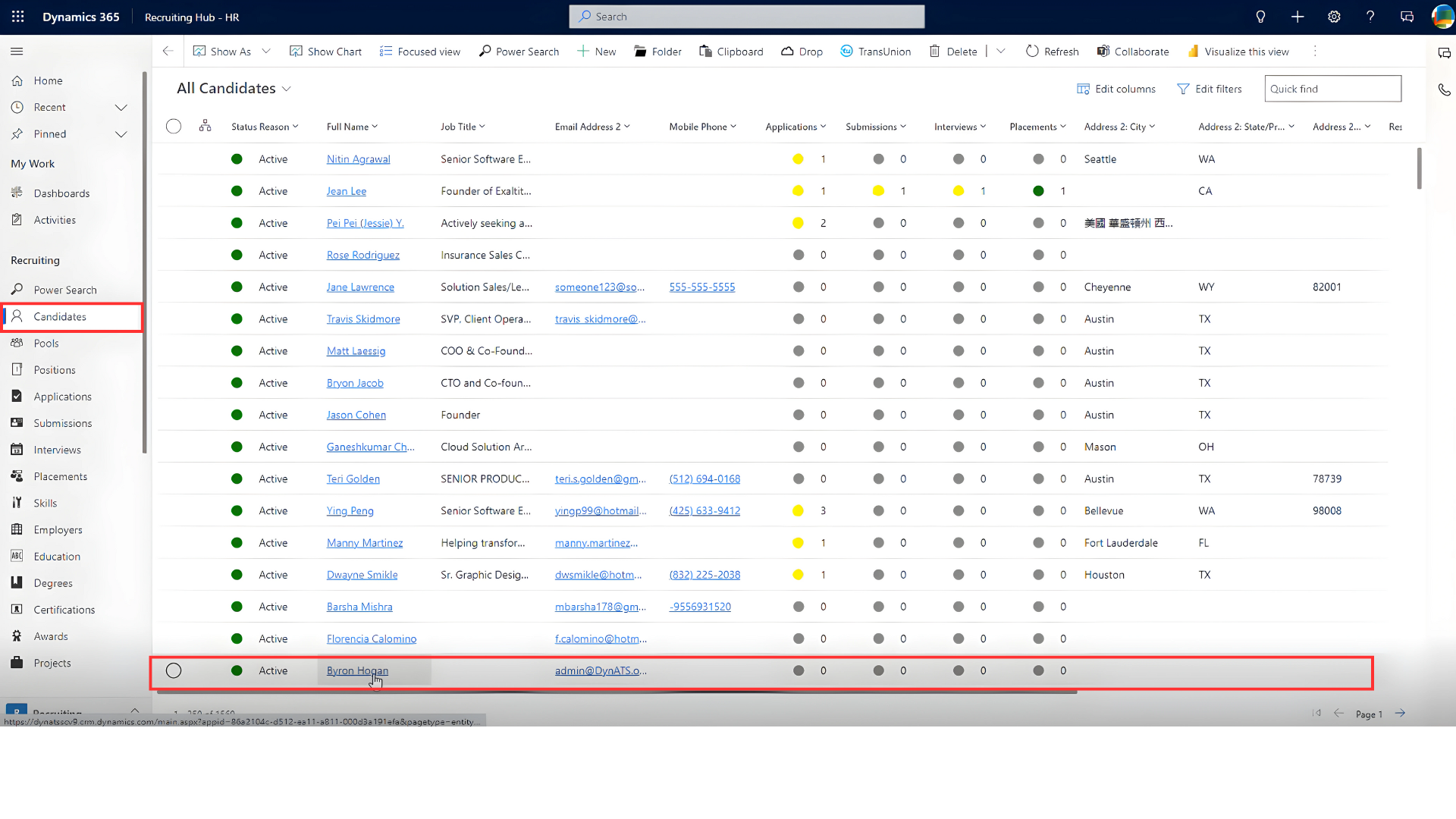Click the select-all circle in grid header
The height and width of the screenshot is (819, 1456).
(x=174, y=127)
